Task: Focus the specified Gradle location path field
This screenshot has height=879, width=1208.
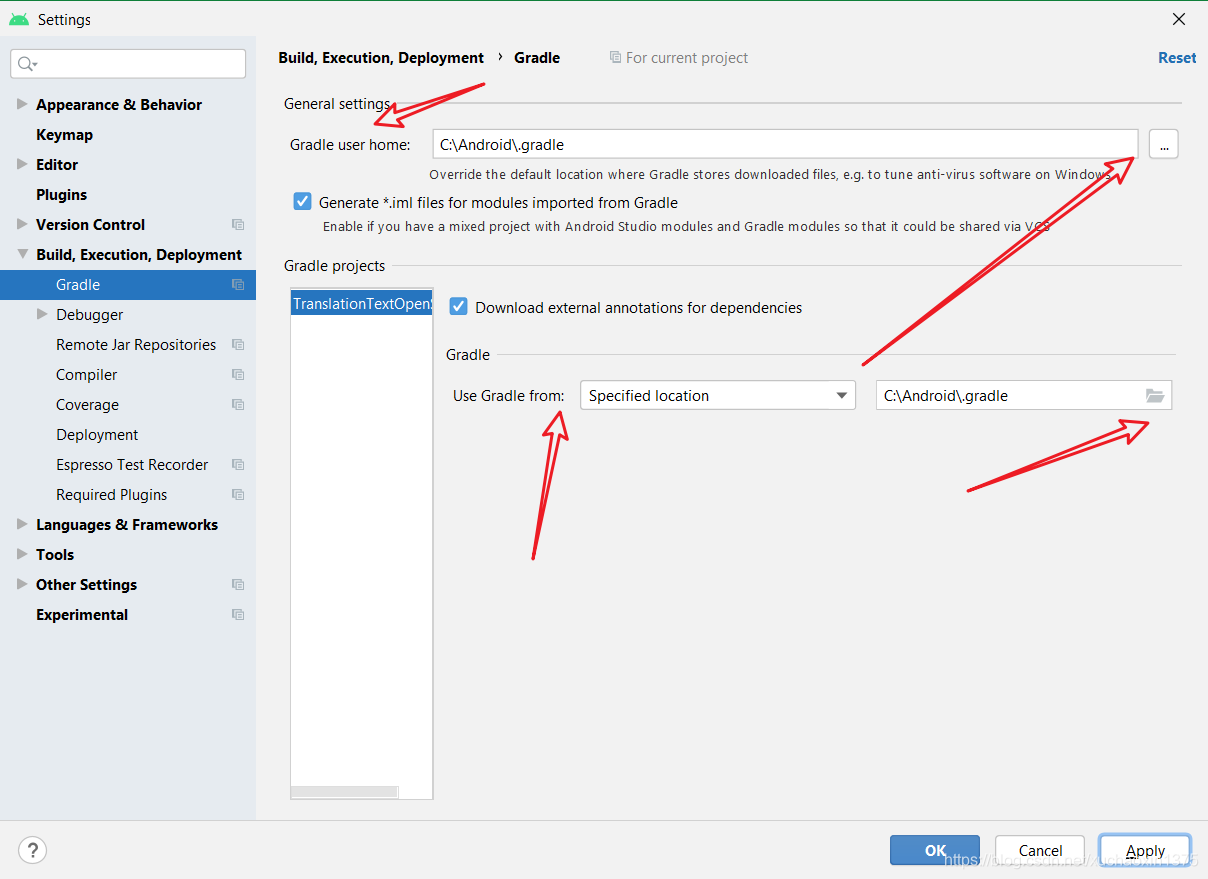Action: [x=1024, y=396]
